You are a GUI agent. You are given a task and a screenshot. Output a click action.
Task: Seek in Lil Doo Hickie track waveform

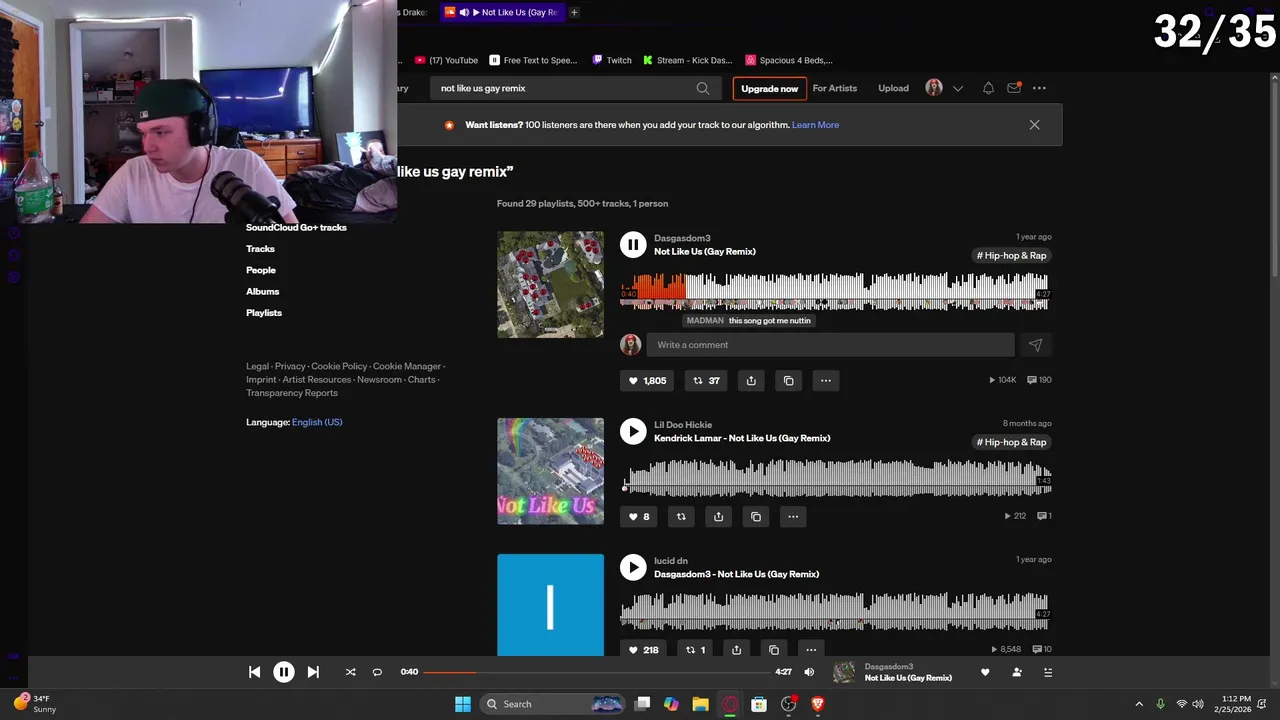coord(834,477)
